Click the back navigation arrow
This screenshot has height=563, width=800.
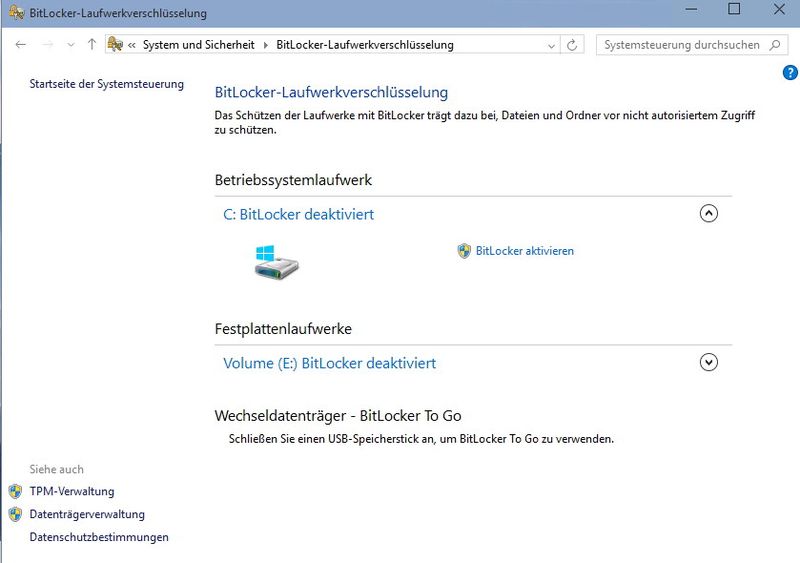coord(20,45)
